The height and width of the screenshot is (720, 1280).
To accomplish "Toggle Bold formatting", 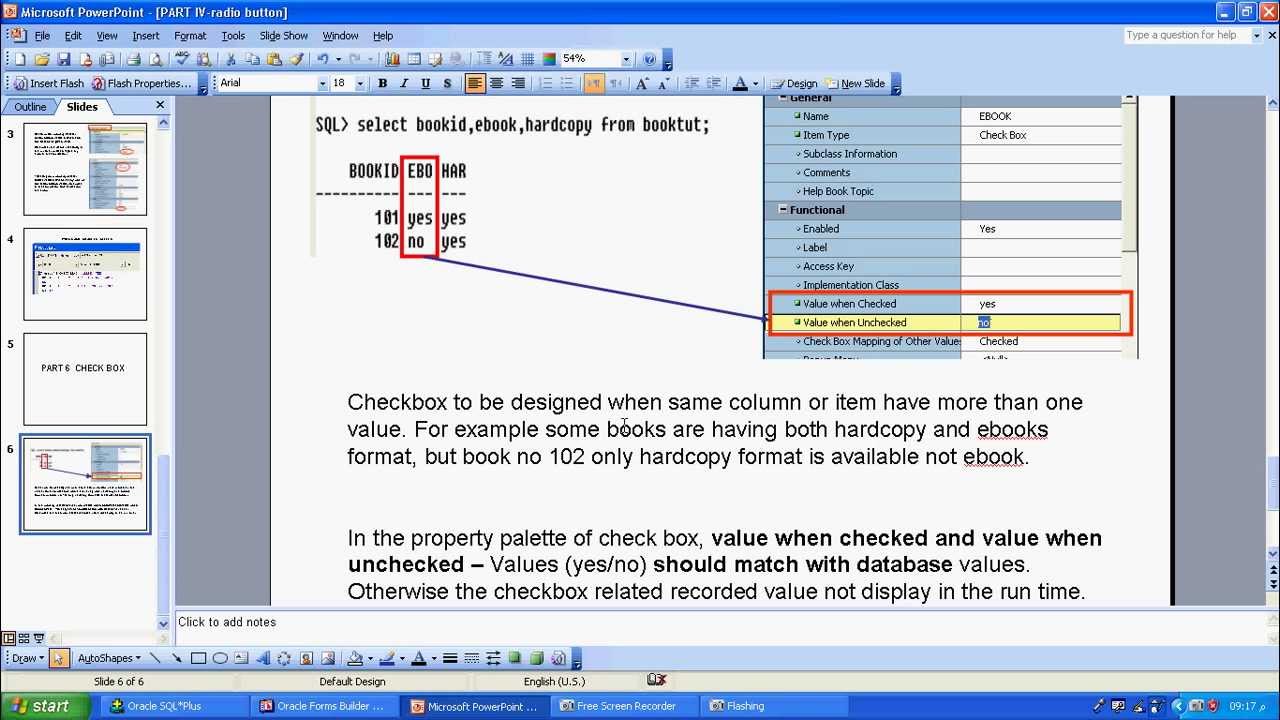I will tap(382, 83).
